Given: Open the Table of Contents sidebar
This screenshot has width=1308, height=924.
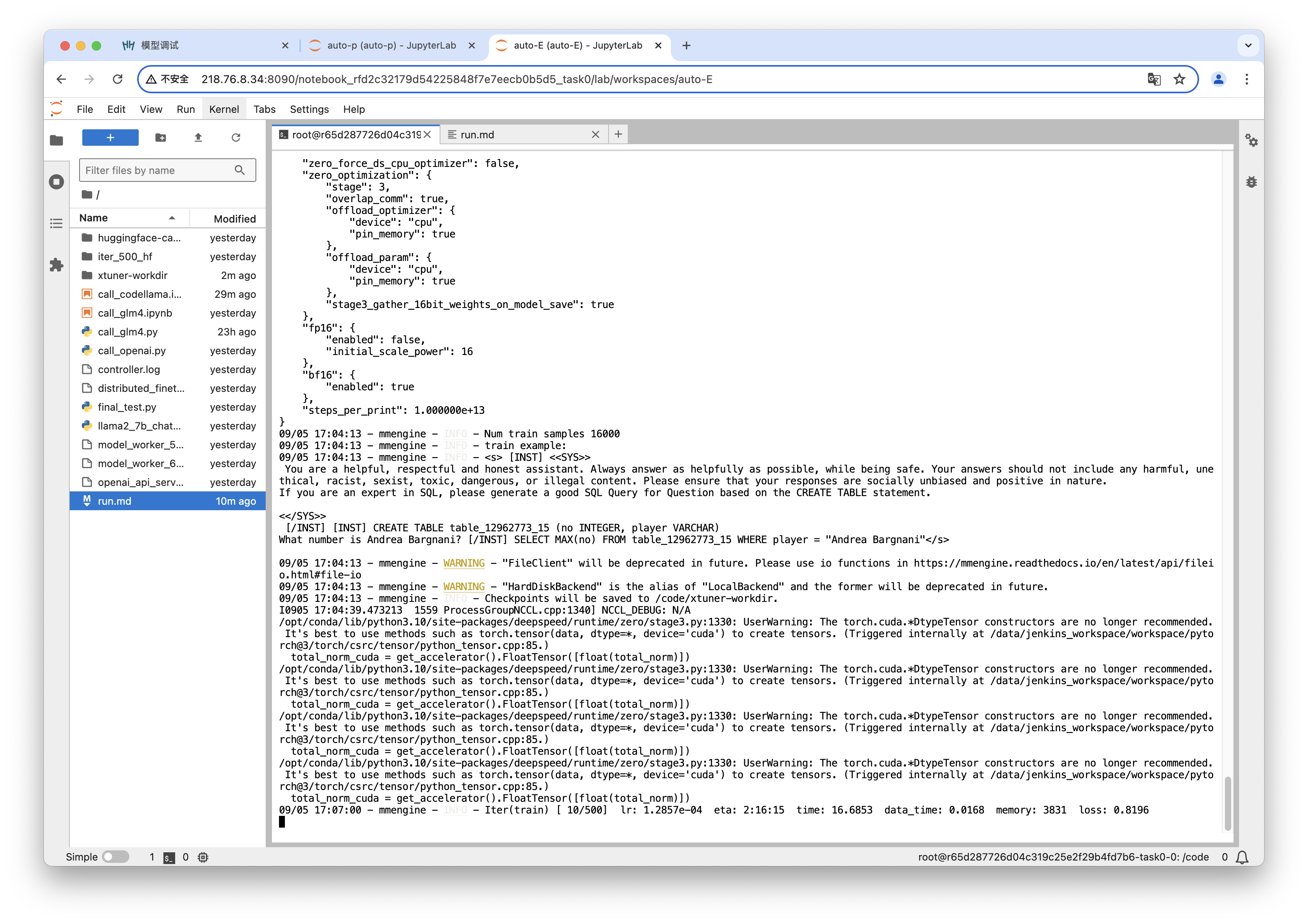Looking at the screenshot, I should click(x=56, y=223).
